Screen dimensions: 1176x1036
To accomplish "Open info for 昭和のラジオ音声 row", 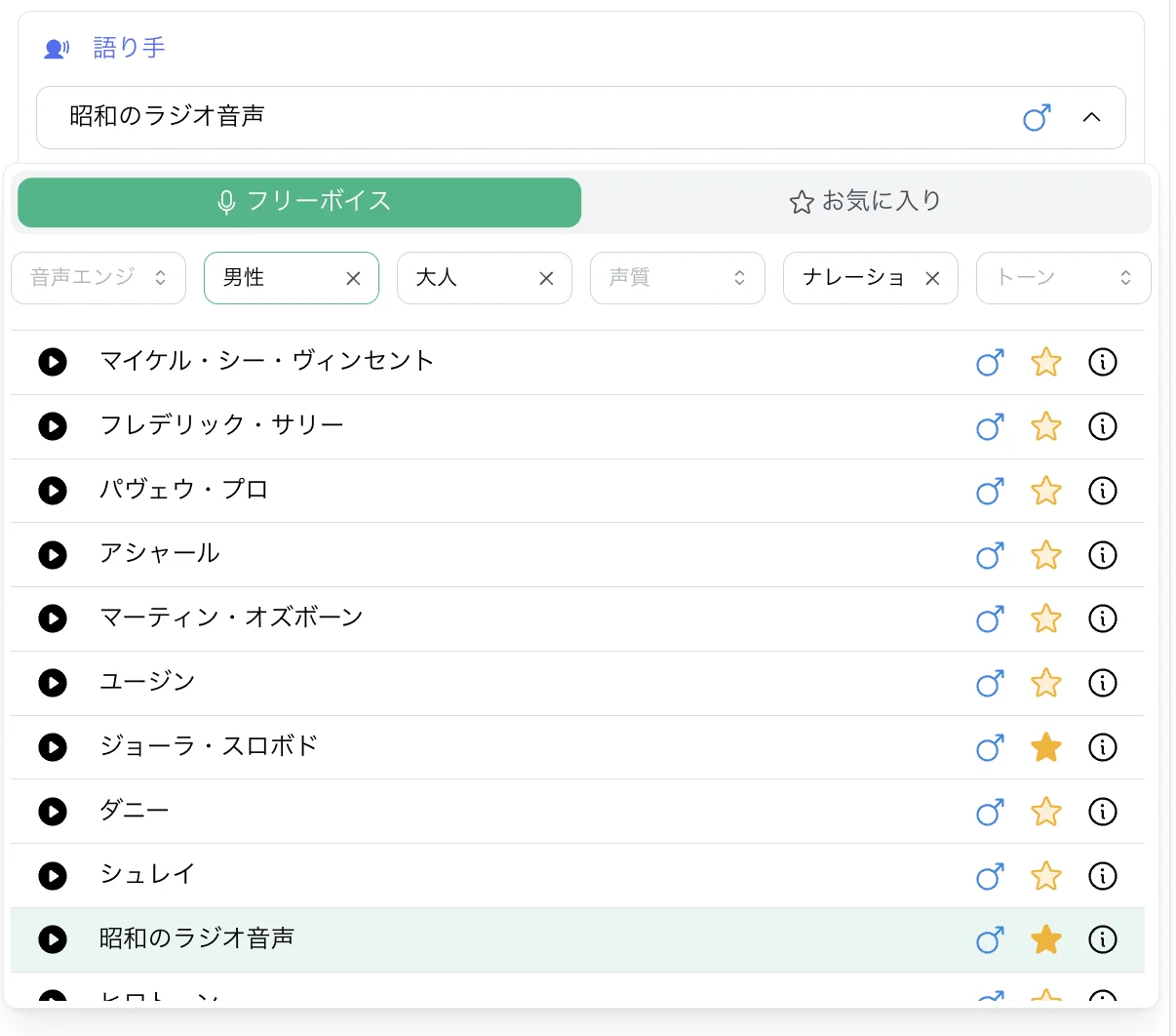I will pos(1103,939).
